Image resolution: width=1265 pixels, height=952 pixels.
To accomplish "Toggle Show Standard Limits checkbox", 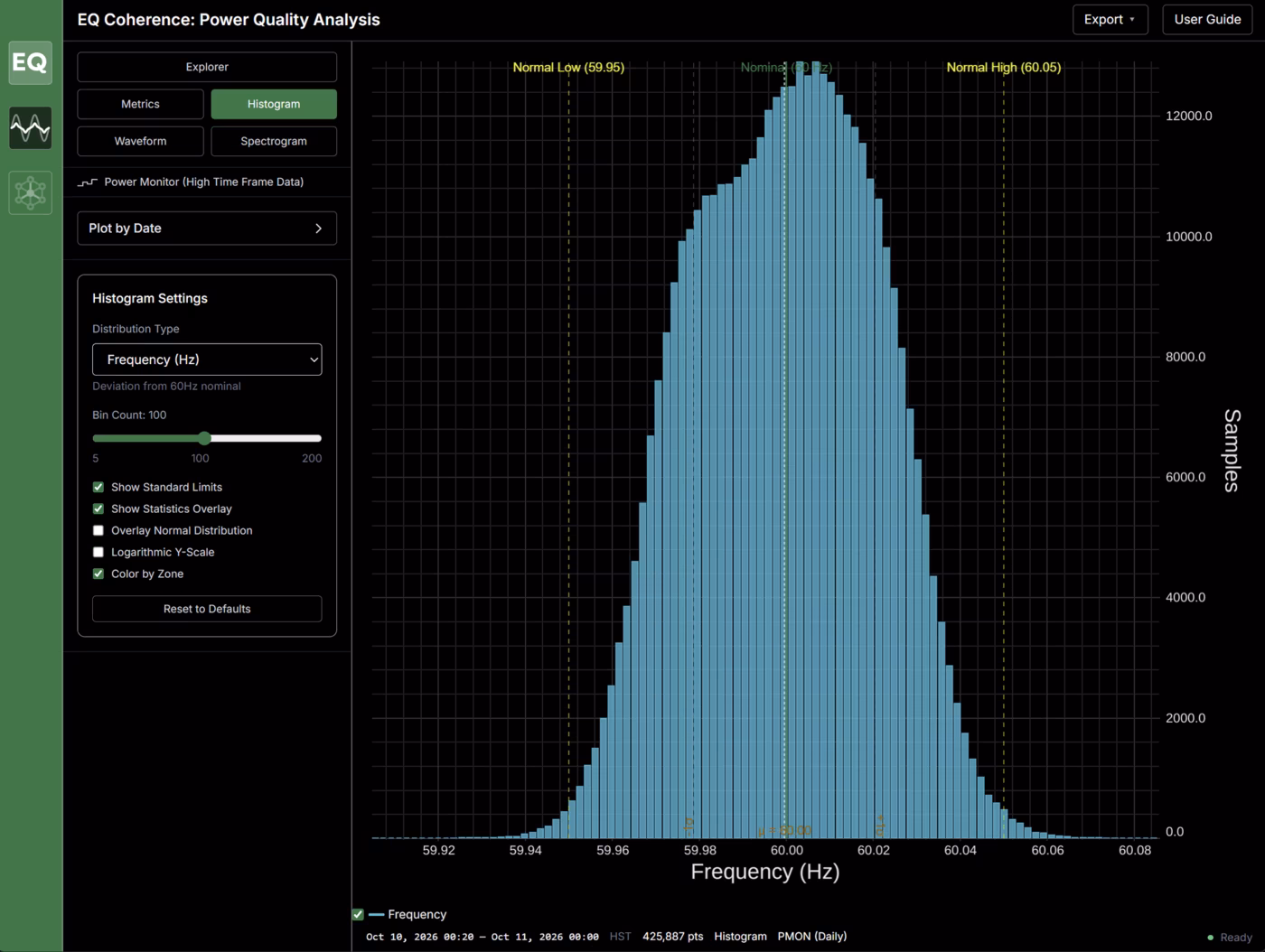I will tap(98, 487).
